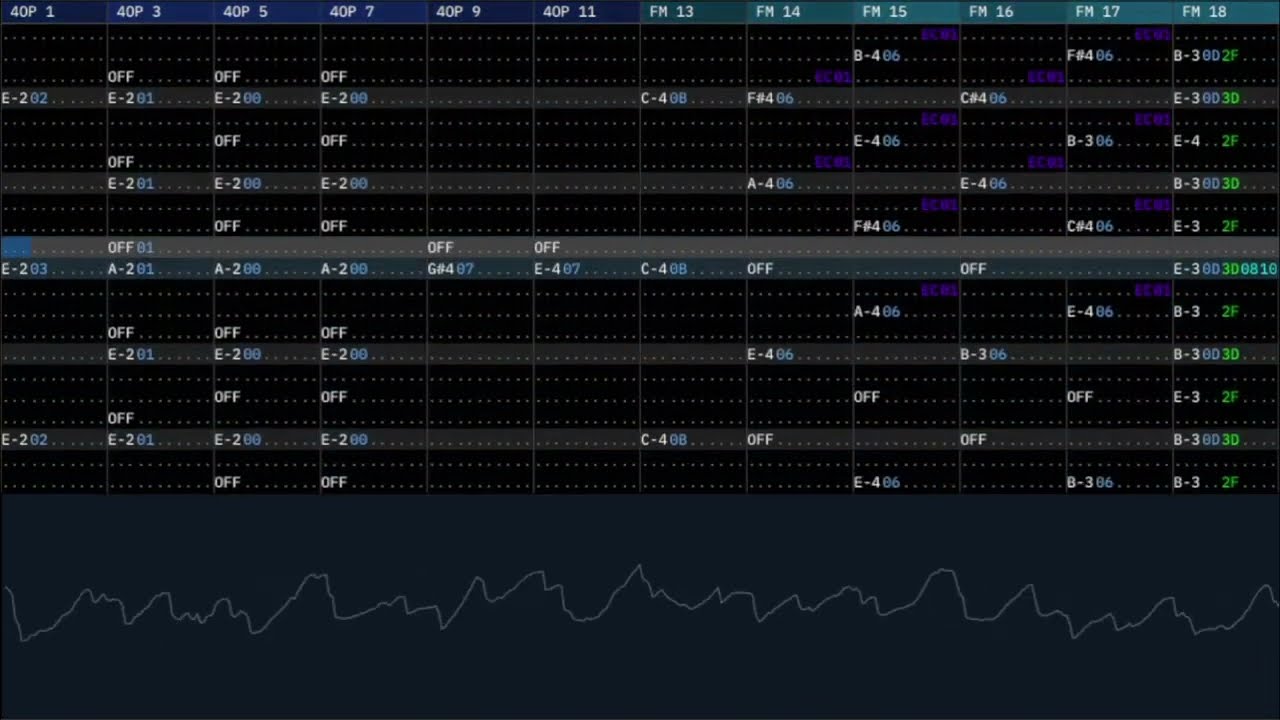Viewport: 1280px width, 720px height.
Task: Select the F#4 06 note in FM 15
Action: (x=877, y=226)
